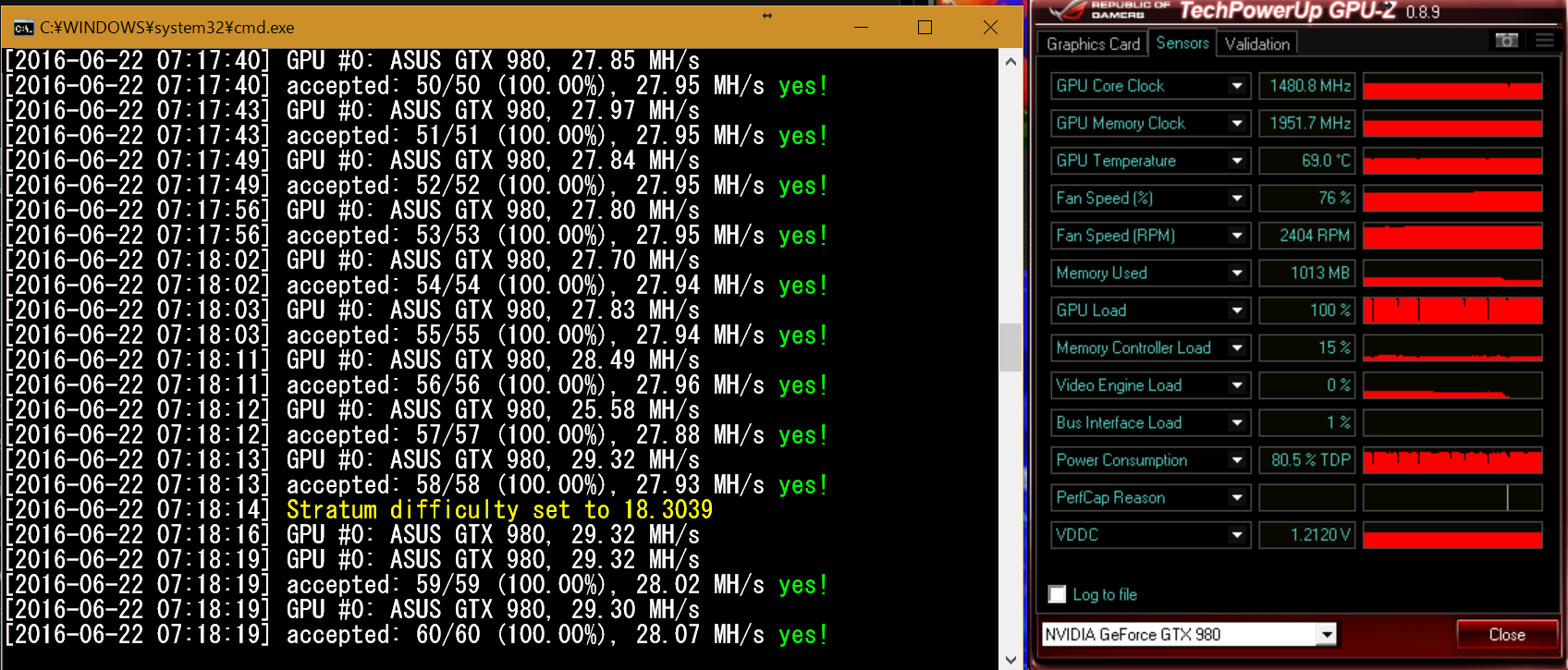The height and width of the screenshot is (670, 1568).
Task: Click the 1.2120 V VDDC value
Action: click(x=1307, y=535)
